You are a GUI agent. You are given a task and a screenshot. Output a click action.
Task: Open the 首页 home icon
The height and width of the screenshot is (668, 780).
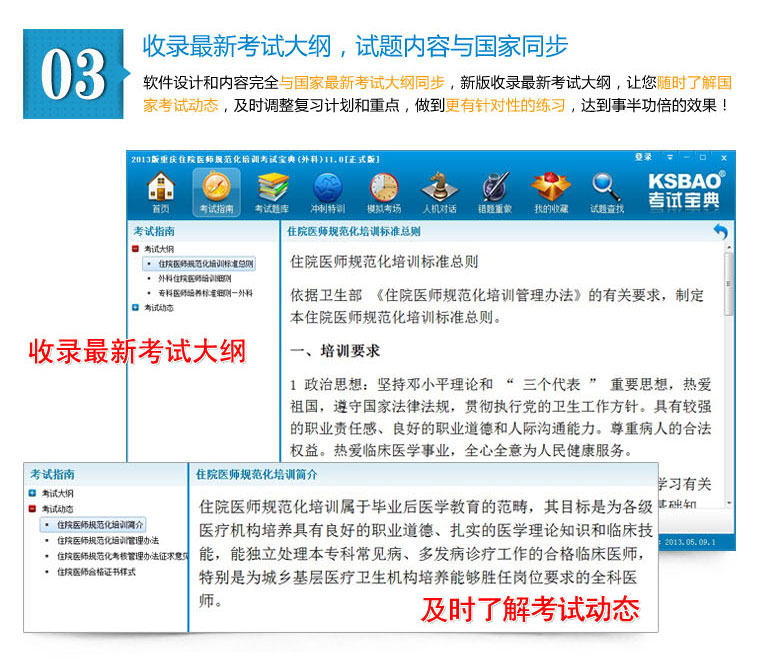coord(161,192)
